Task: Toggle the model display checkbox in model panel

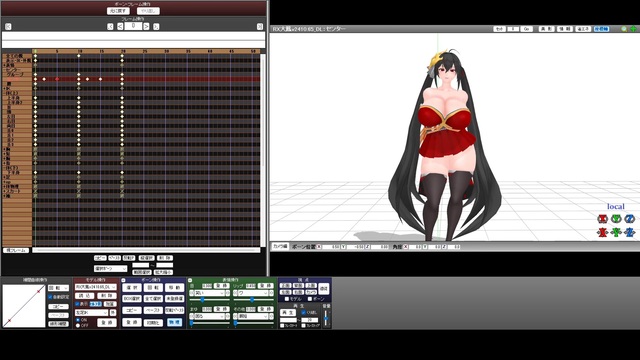Action: tap(77, 304)
